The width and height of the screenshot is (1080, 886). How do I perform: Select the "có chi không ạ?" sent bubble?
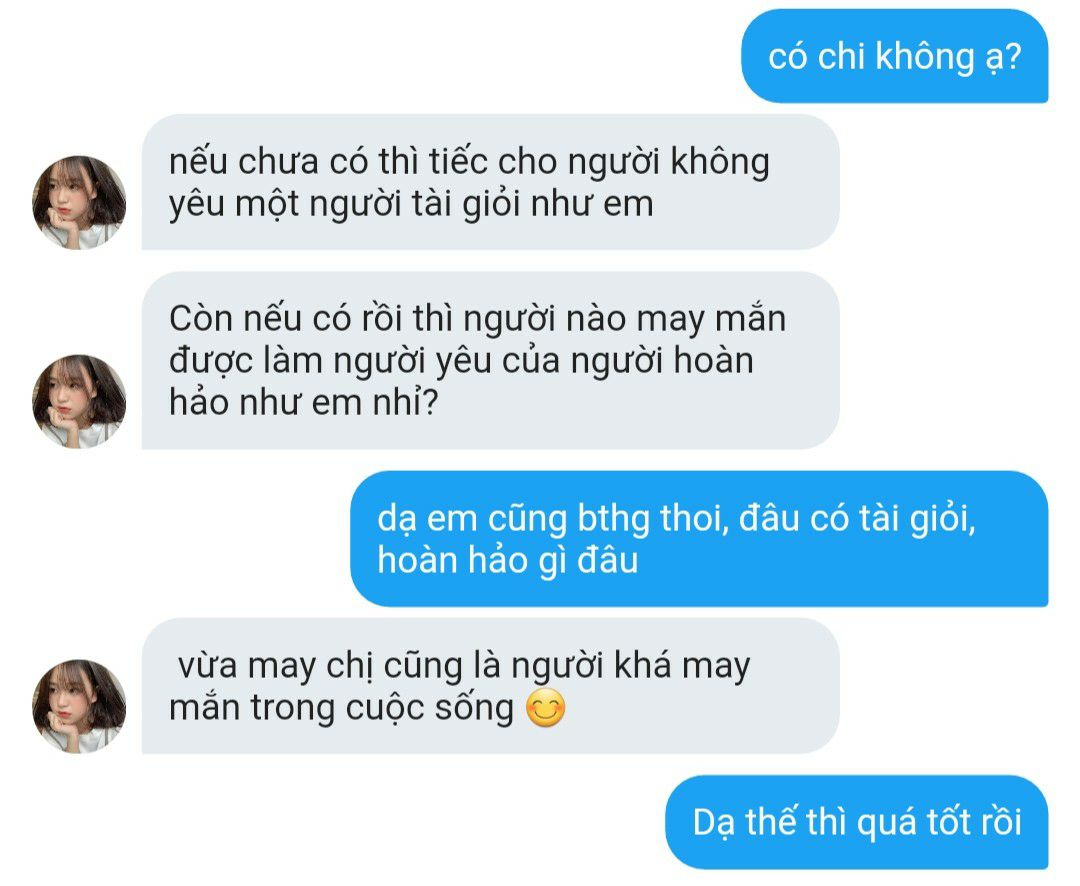point(895,56)
